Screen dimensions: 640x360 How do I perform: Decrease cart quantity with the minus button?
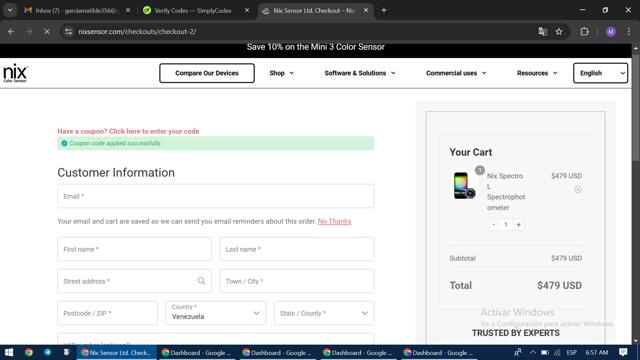493,224
